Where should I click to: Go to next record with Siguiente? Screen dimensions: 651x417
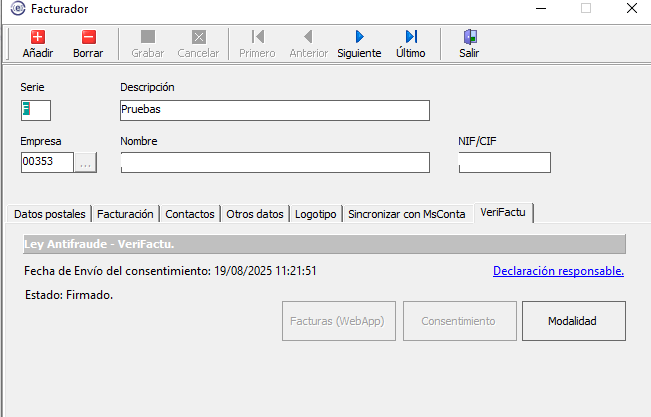point(359,37)
